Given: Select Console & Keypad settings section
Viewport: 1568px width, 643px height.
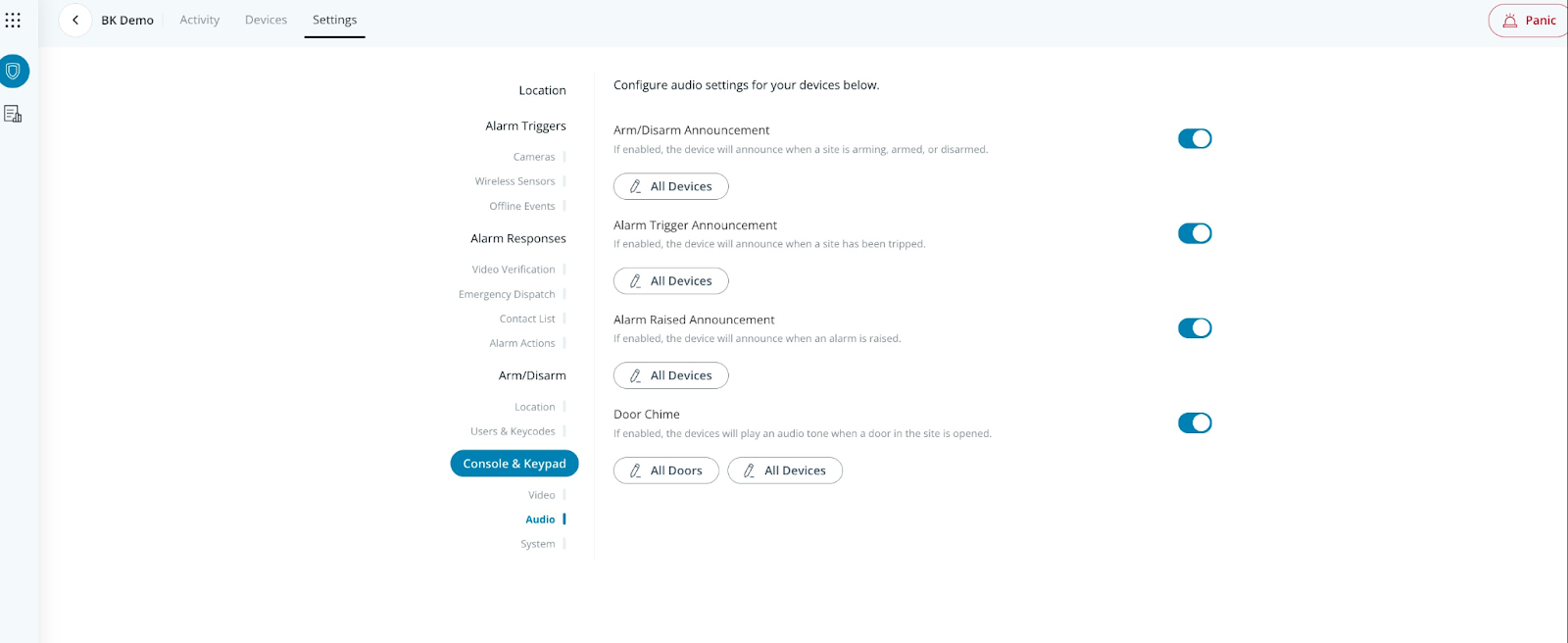Looking at the screenshot, I should pyautogui.click(x=514, y=464).
